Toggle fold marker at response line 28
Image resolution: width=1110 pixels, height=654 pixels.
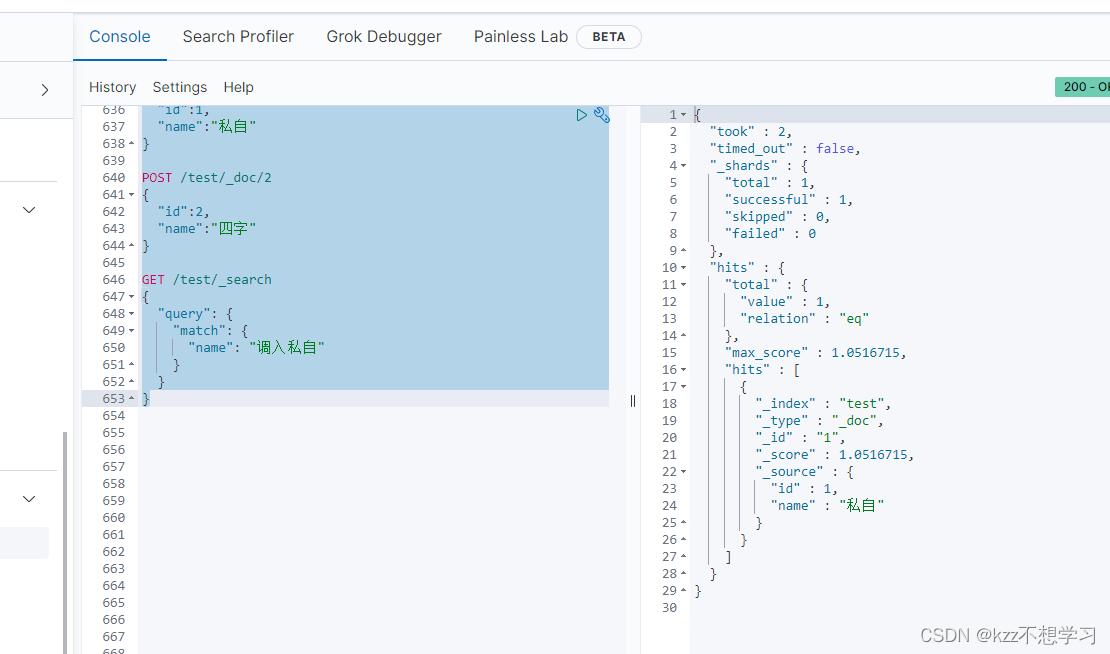[x=683, y=573]
